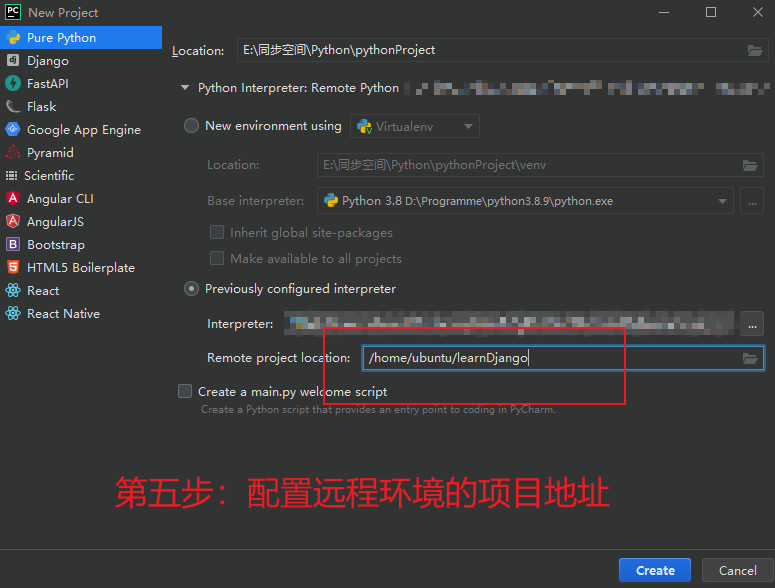775x588 pixels.
Task: Select the FastAPI project type
Action: point(81,84)
